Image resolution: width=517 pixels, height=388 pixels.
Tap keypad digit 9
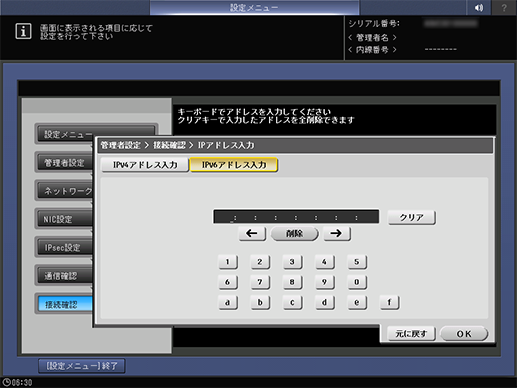[325, 282]
